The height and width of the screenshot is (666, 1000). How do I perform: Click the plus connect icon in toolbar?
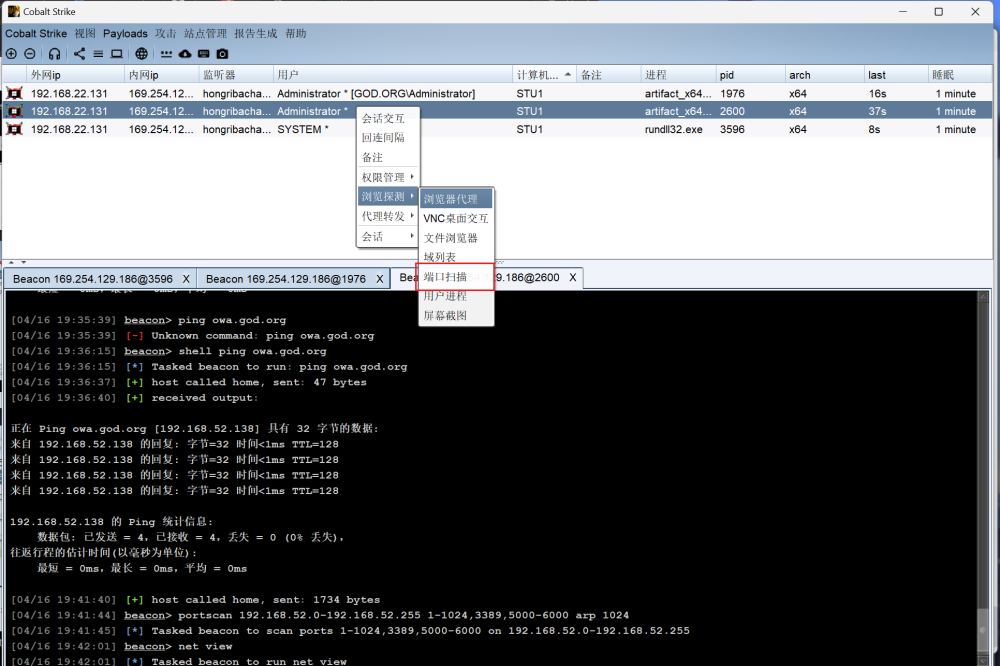[x=11, y=53]
